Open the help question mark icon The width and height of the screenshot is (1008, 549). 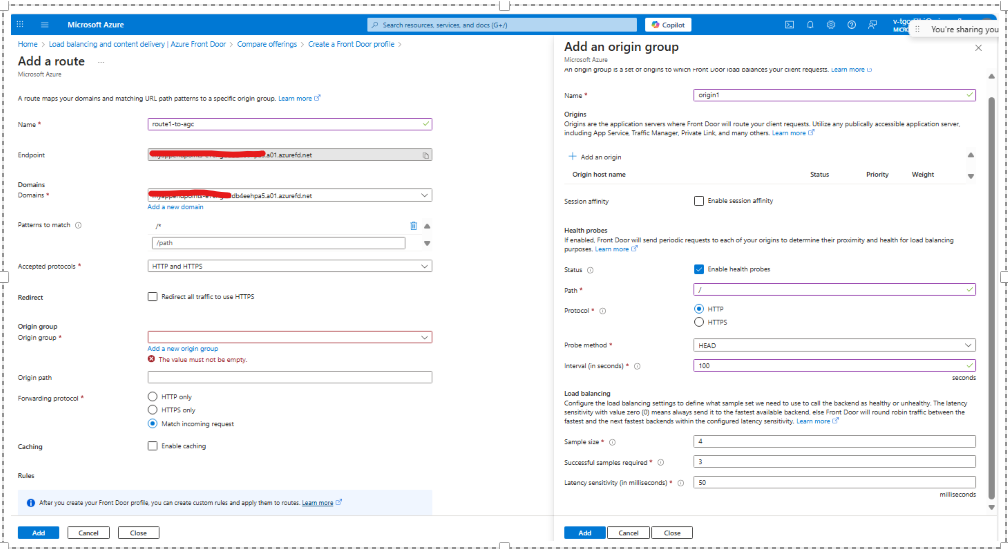tap(851, 24)
